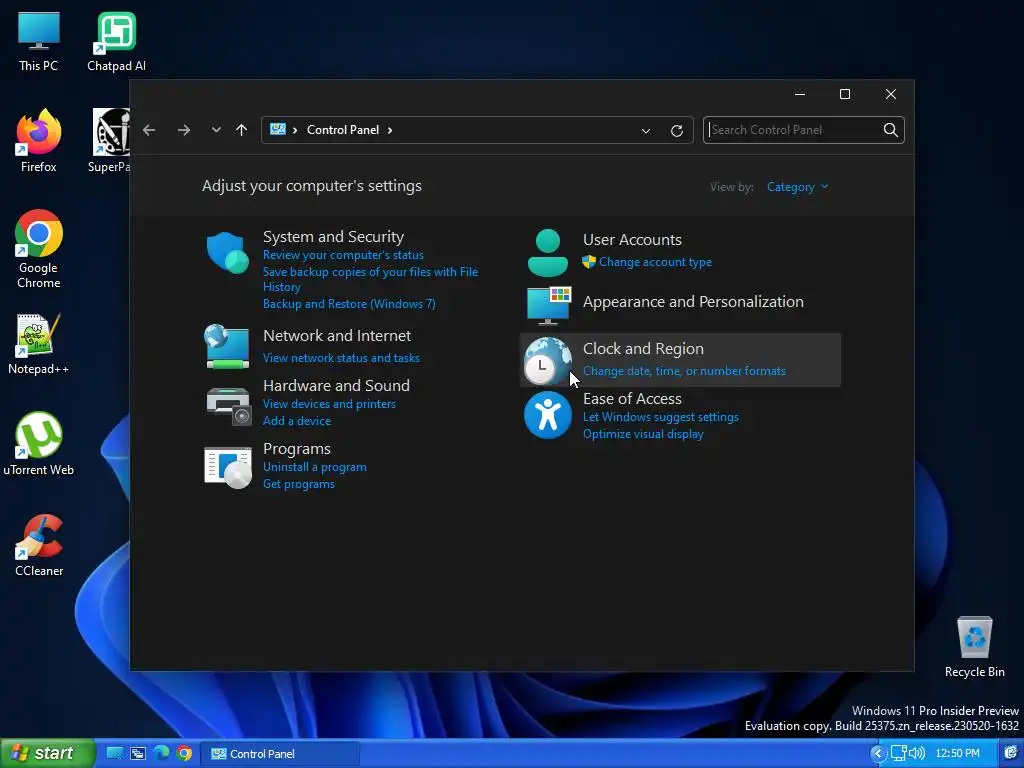Open the Hardware and Sound heading
1024x768 pixels.
click(x=336, y=385)
